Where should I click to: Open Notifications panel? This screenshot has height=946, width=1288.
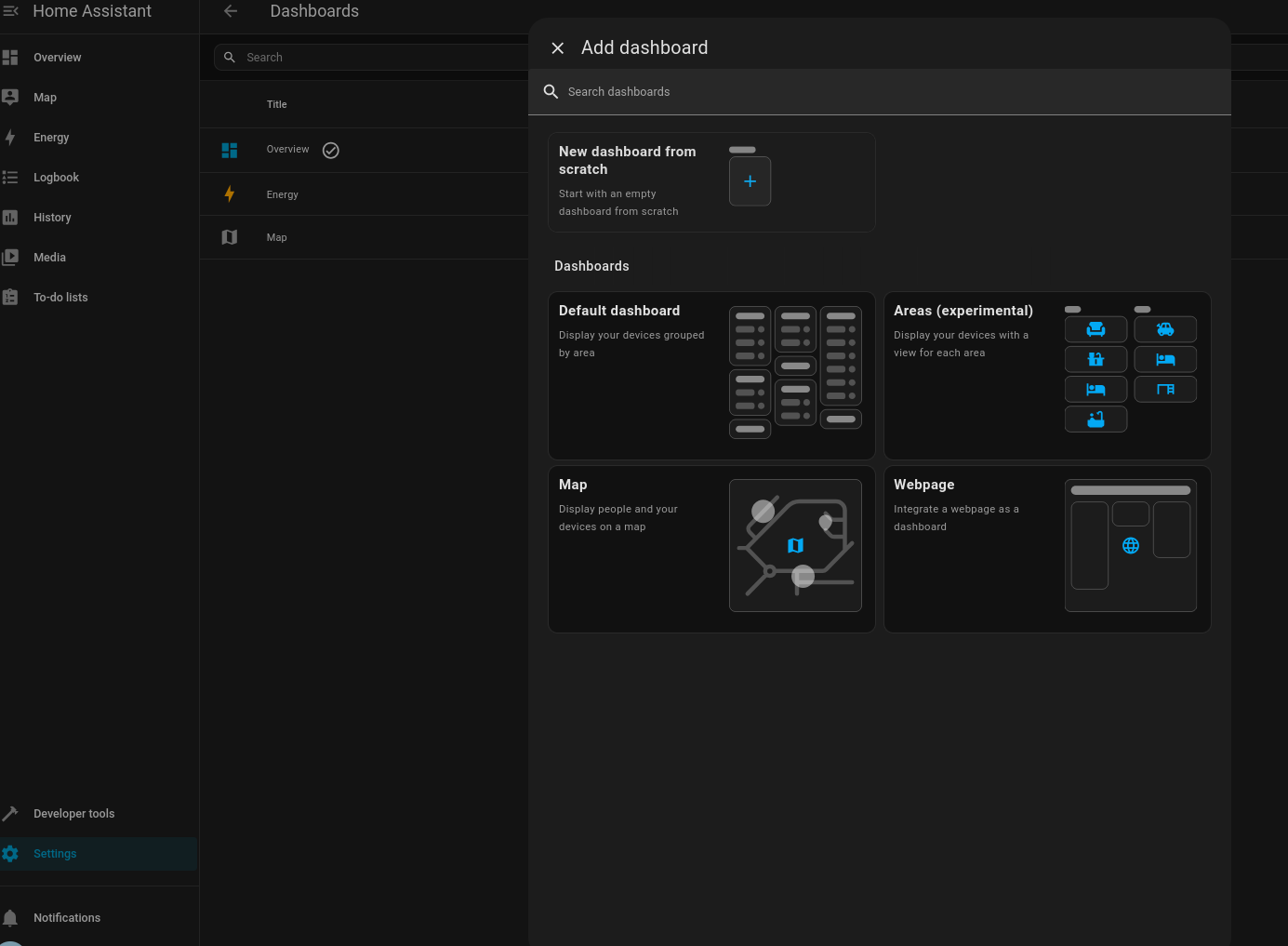(99, 918)
